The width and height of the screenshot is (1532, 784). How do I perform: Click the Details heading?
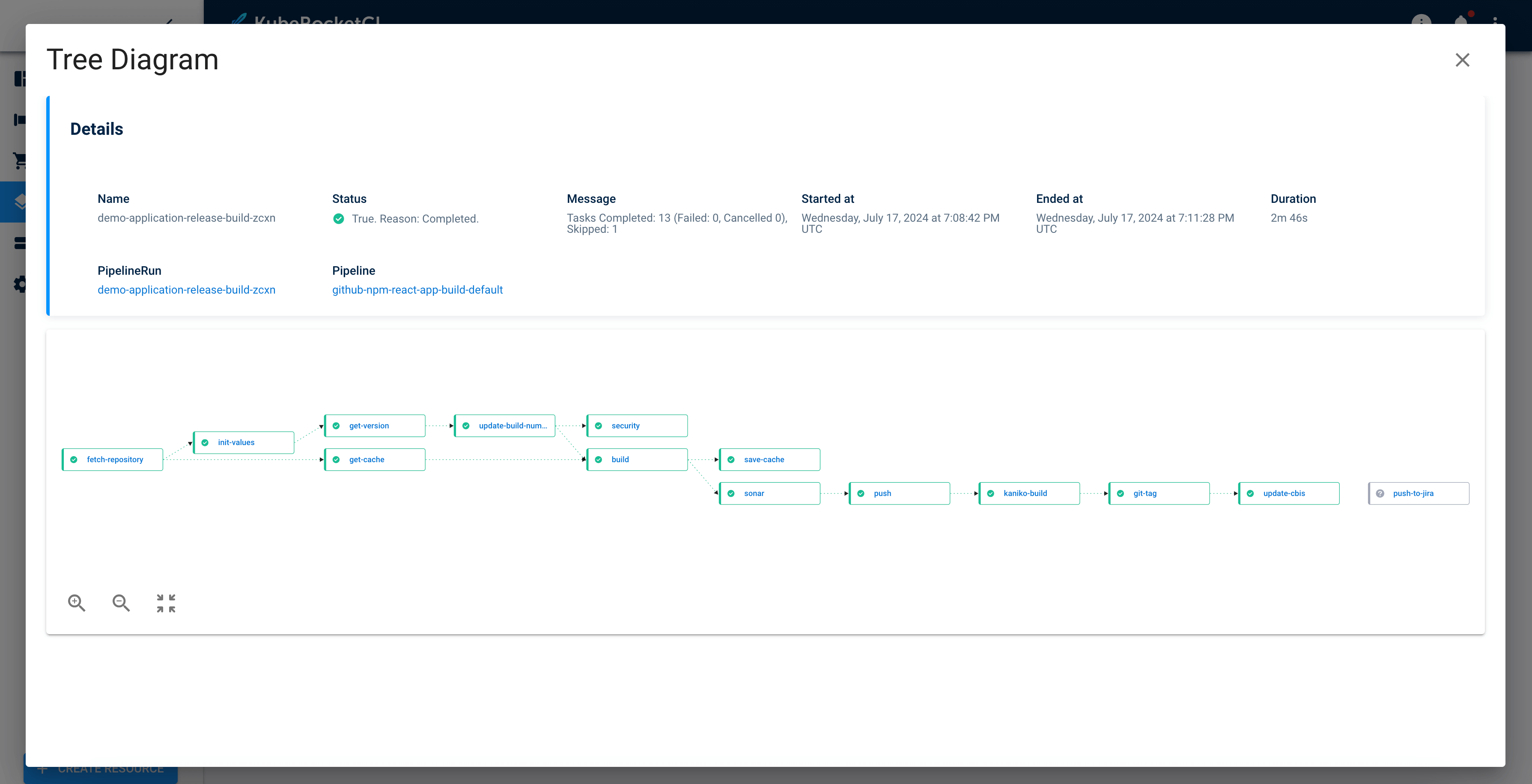pyautogui.click(x=96, y=129)
